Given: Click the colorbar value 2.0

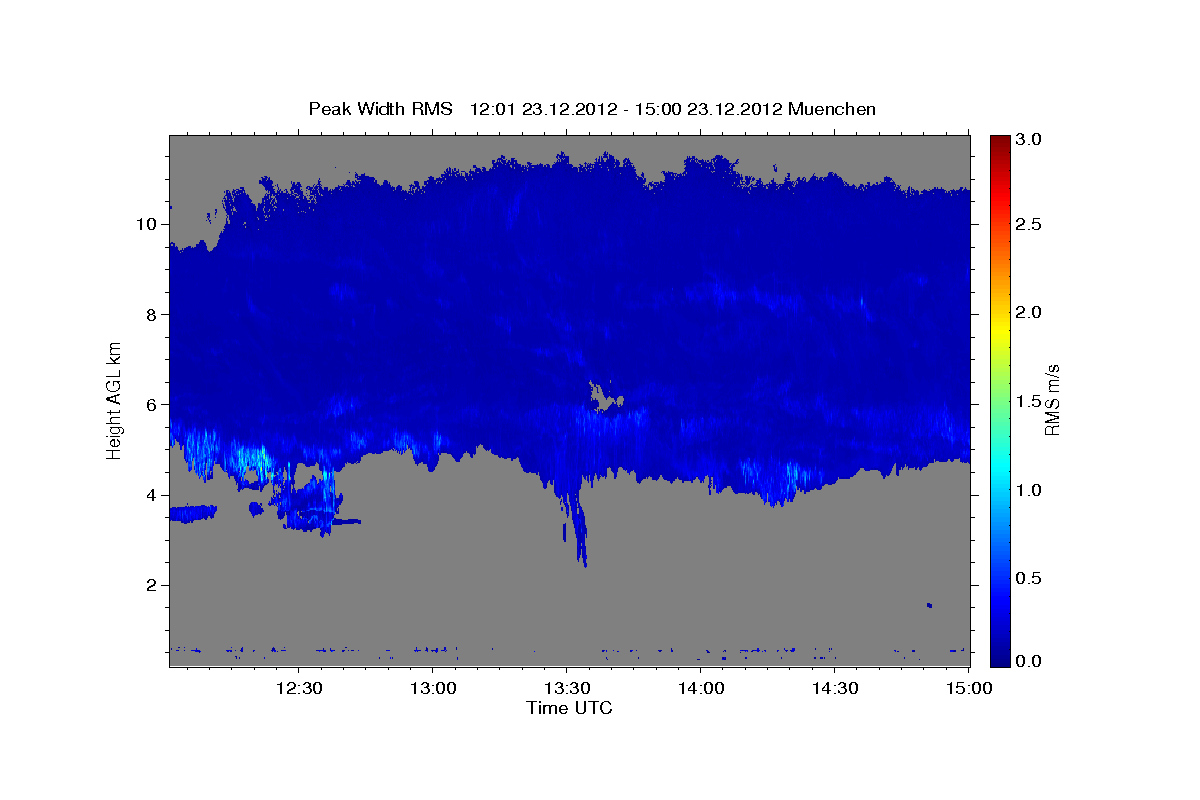Looking at the screenshot, I should (1029, 313).
